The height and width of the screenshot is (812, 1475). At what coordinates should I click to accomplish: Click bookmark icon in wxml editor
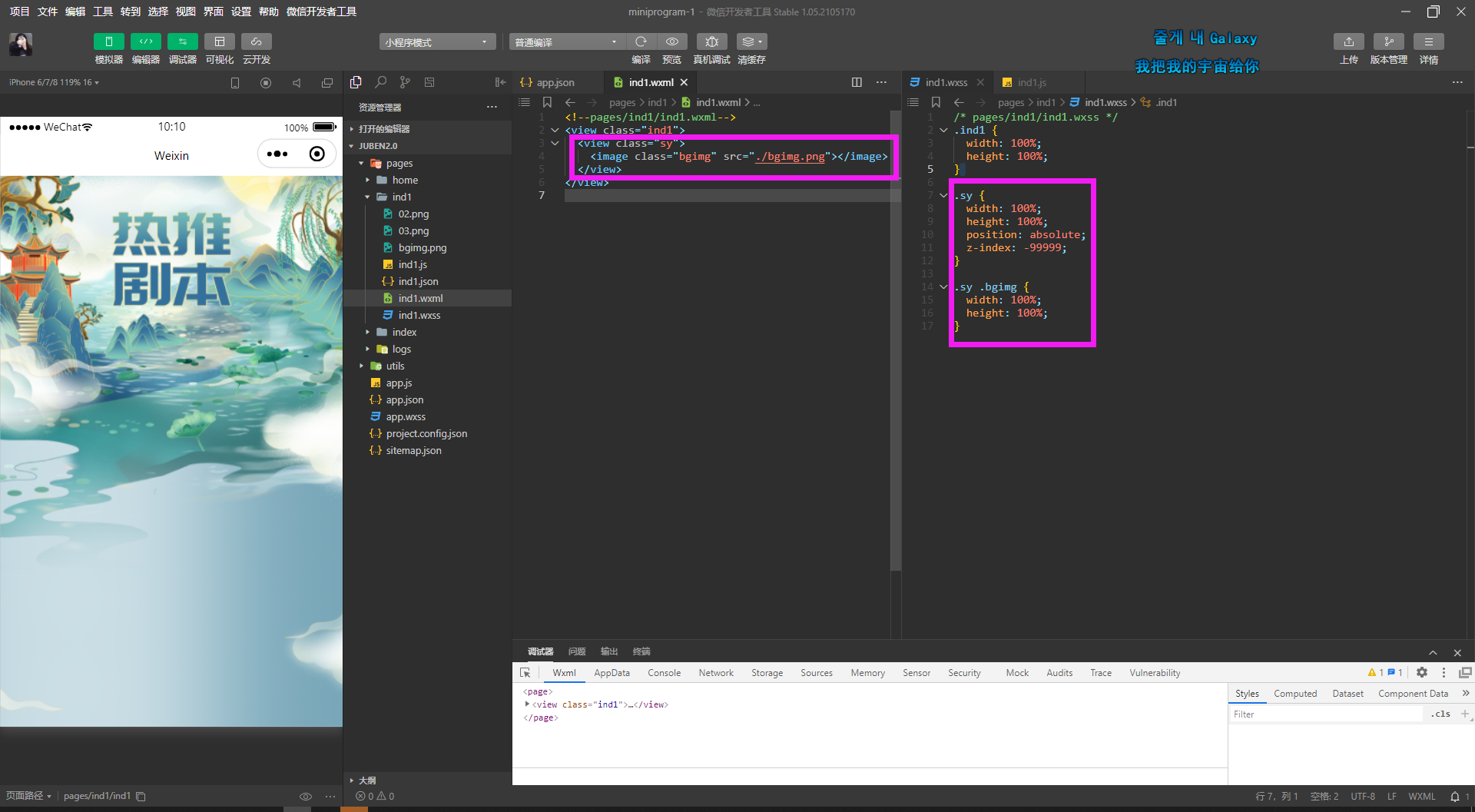pyautogui.click(x=547, y=102)
